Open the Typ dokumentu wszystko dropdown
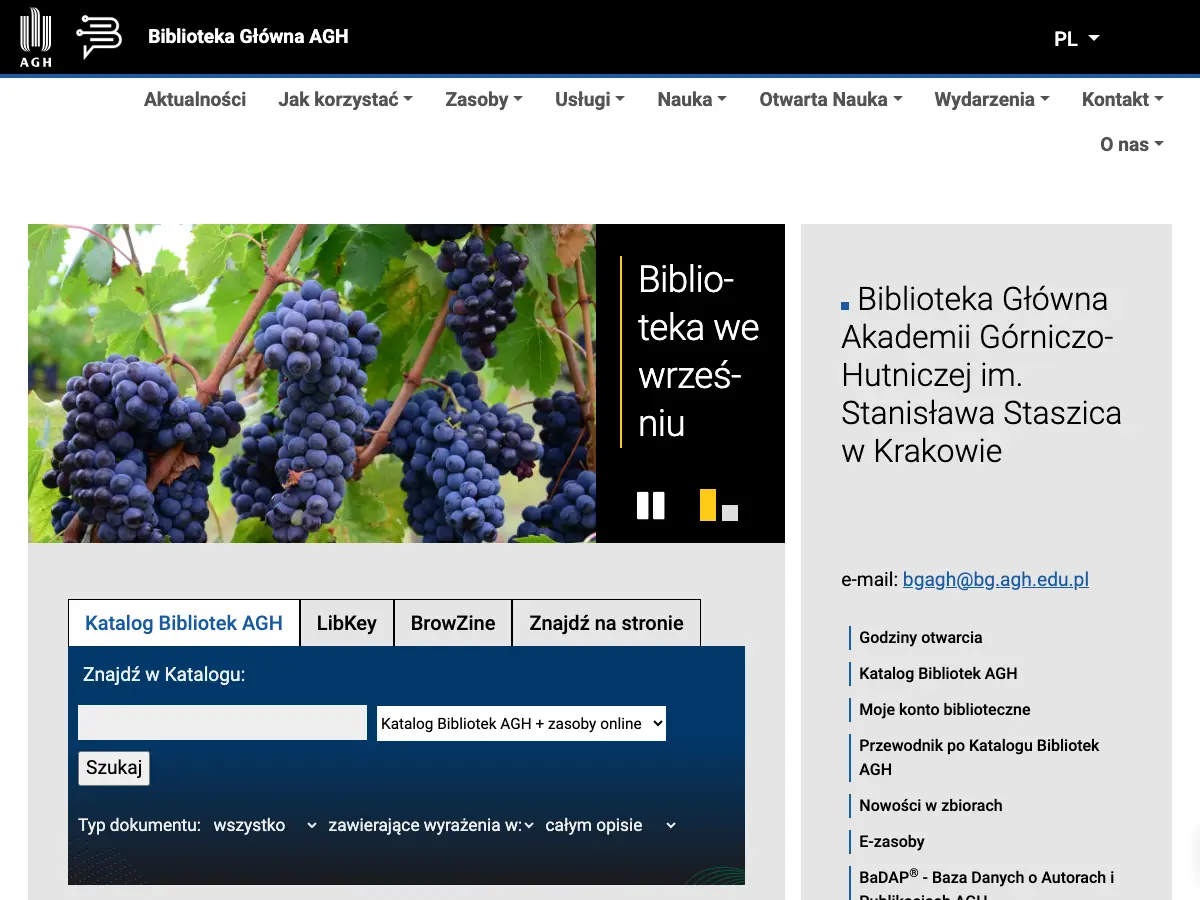 pyautogui.click(x=265, y=825)
